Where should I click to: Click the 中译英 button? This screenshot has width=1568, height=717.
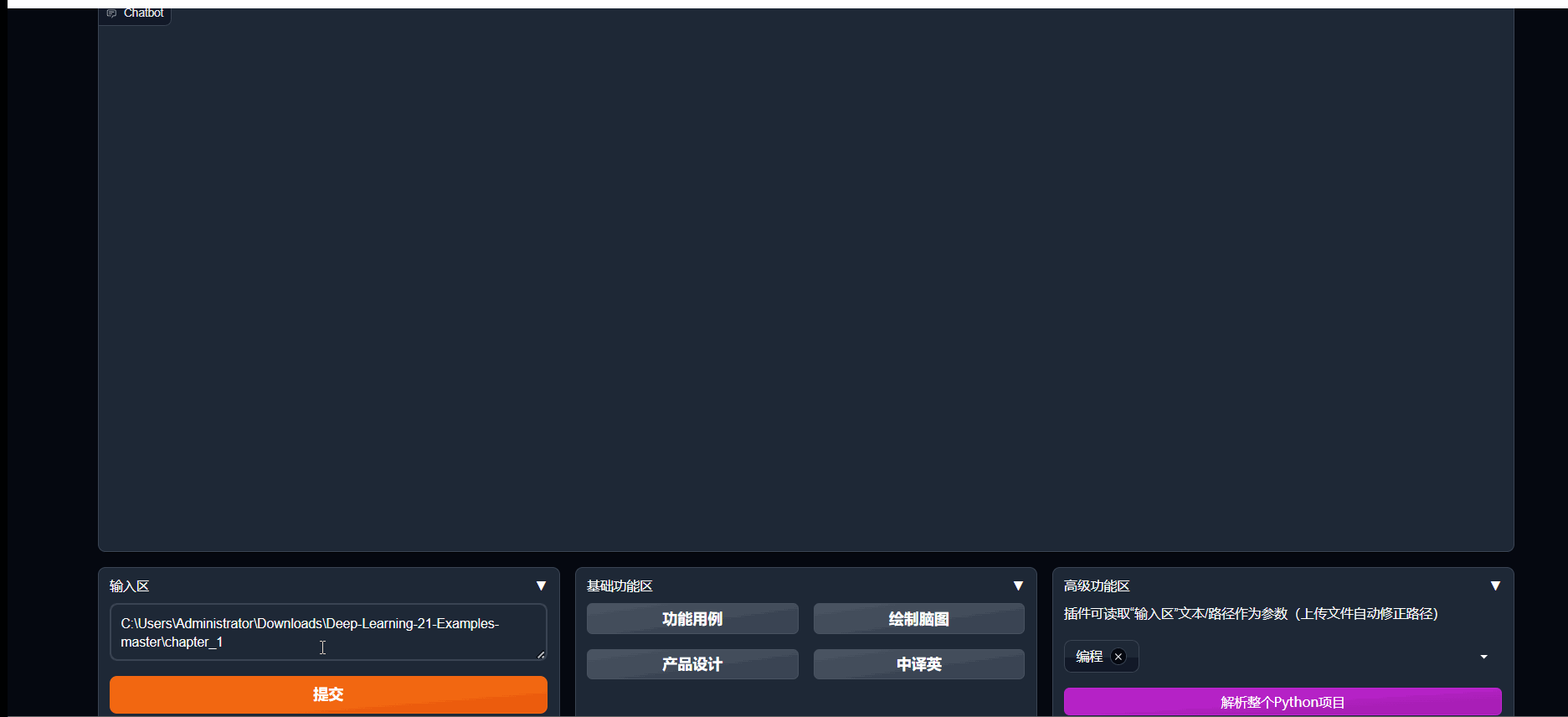point(918,664)
